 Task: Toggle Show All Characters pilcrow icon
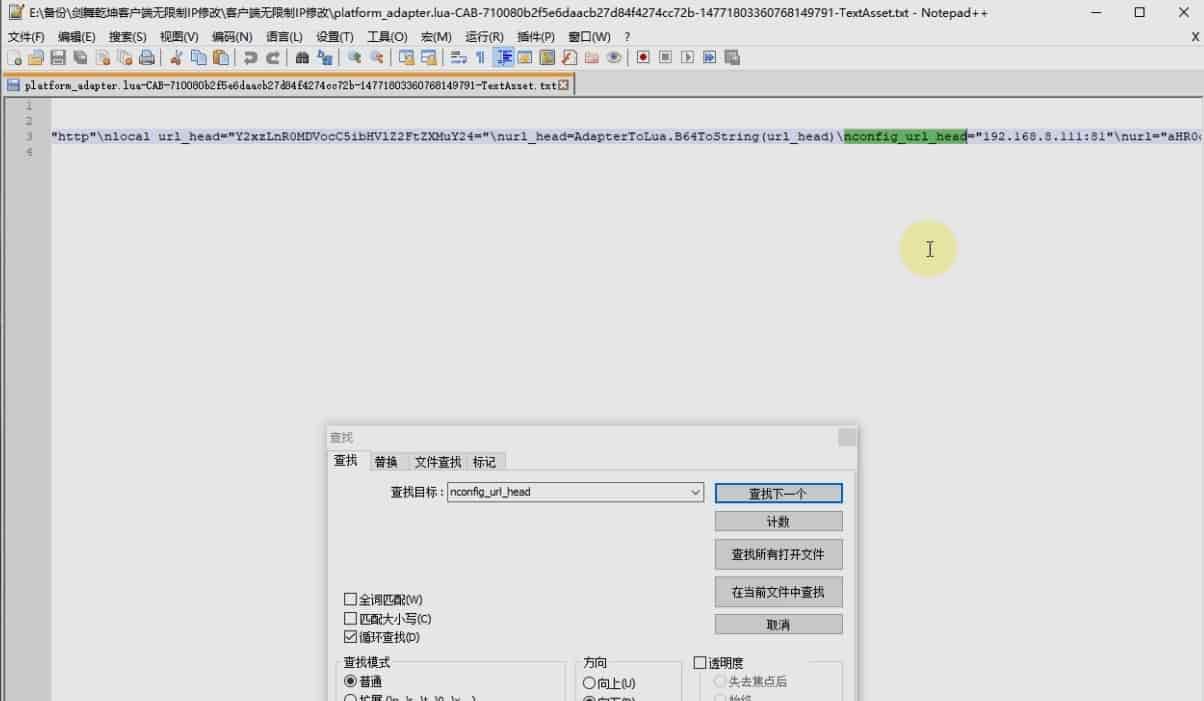(480, 58)
